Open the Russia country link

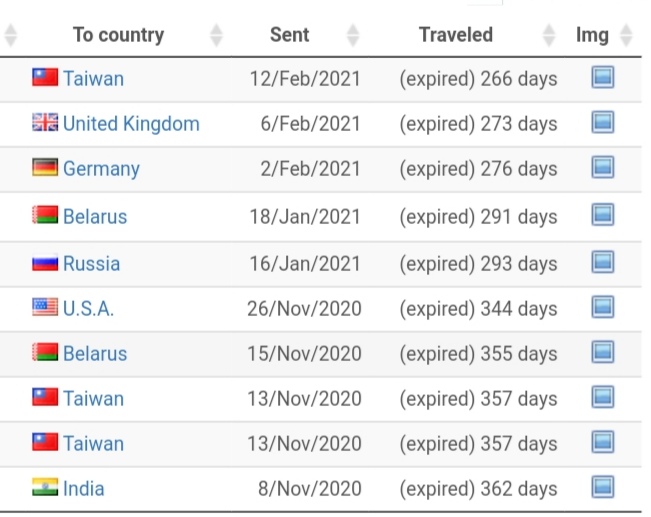tap(91, 264)
